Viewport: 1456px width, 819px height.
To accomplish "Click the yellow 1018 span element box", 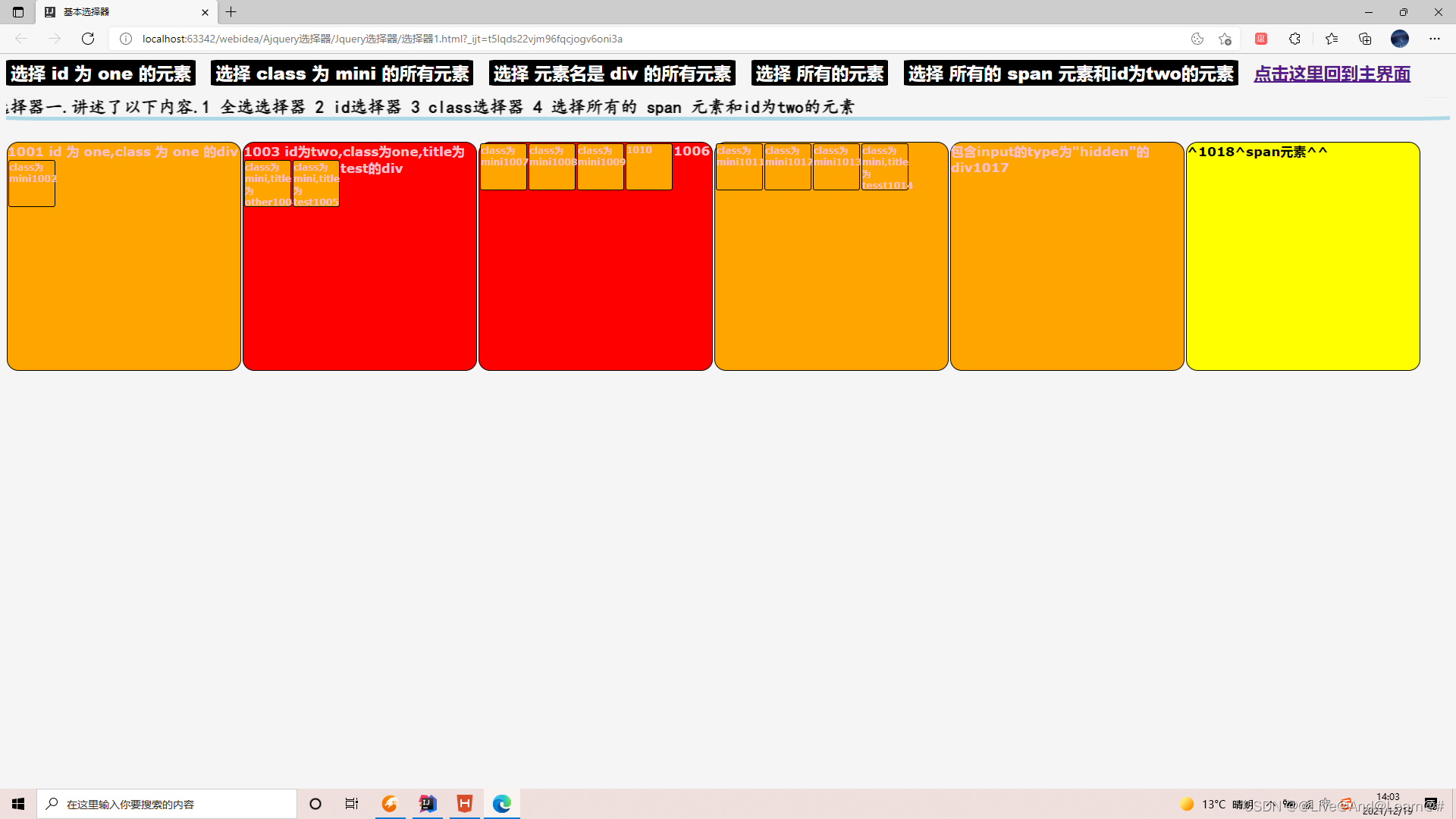I will click(1302, 256).
